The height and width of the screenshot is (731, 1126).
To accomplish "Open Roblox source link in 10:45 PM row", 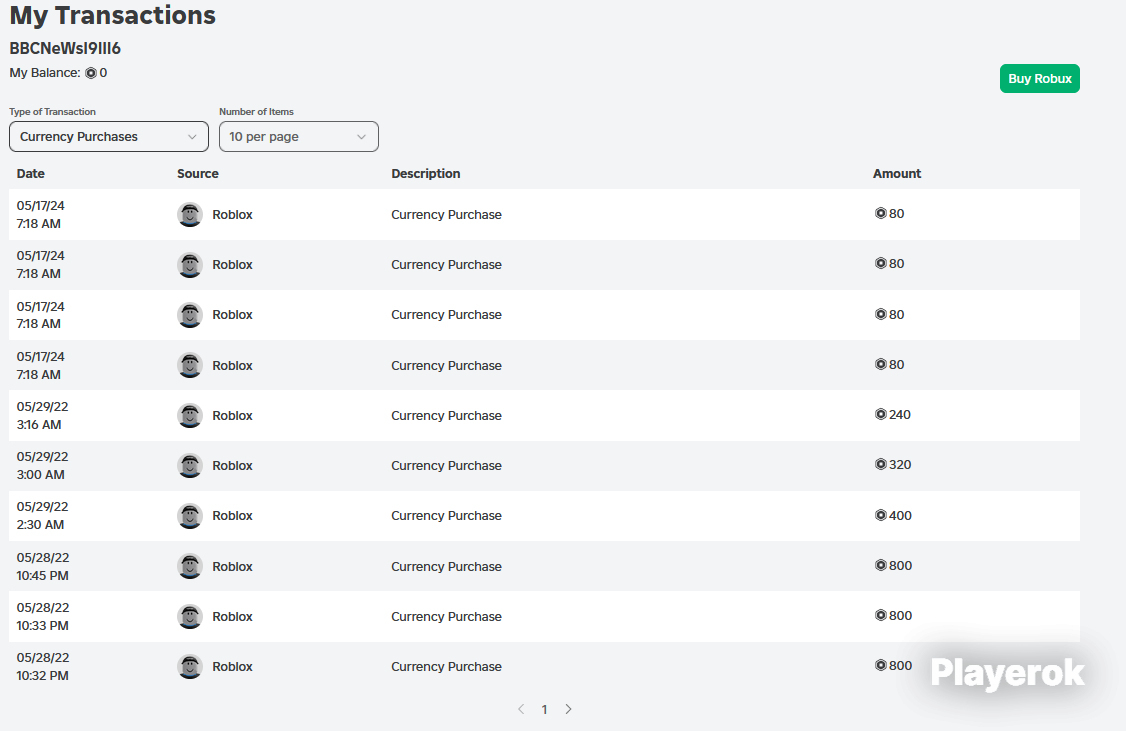I will pos(232,567).
